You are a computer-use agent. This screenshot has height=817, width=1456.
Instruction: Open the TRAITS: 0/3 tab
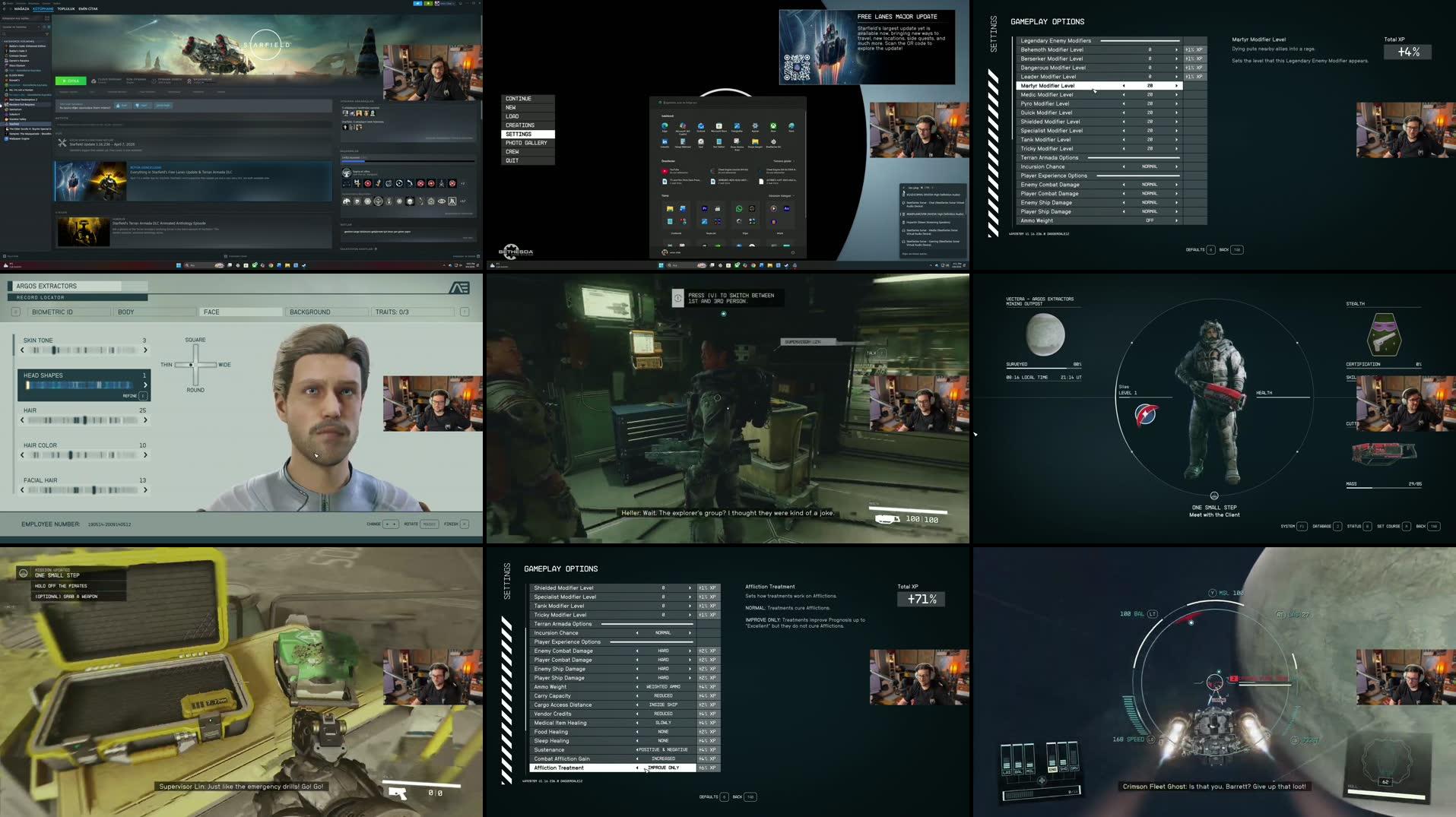[413, 312]
